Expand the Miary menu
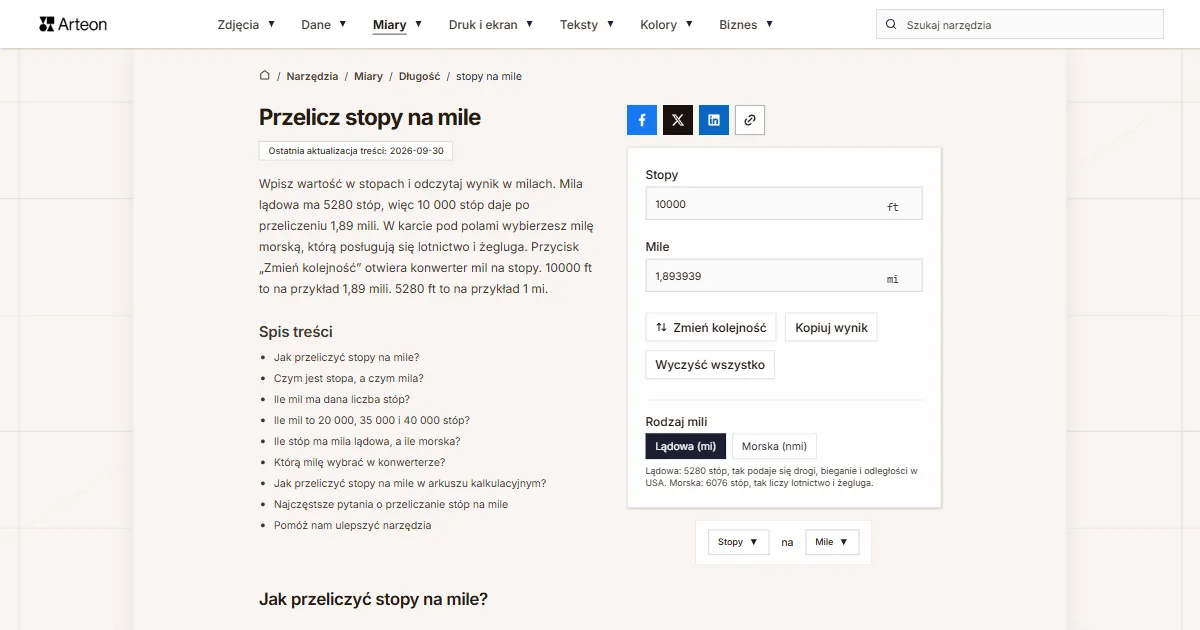This screenshot has height=630, width=1200. tap(397, 25)
